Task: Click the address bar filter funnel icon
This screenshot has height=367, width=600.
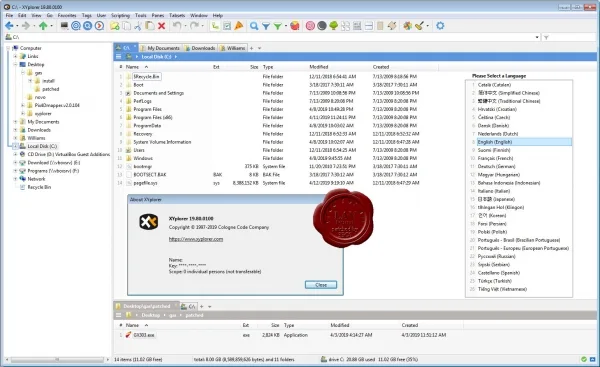Action: coord(546,37)
